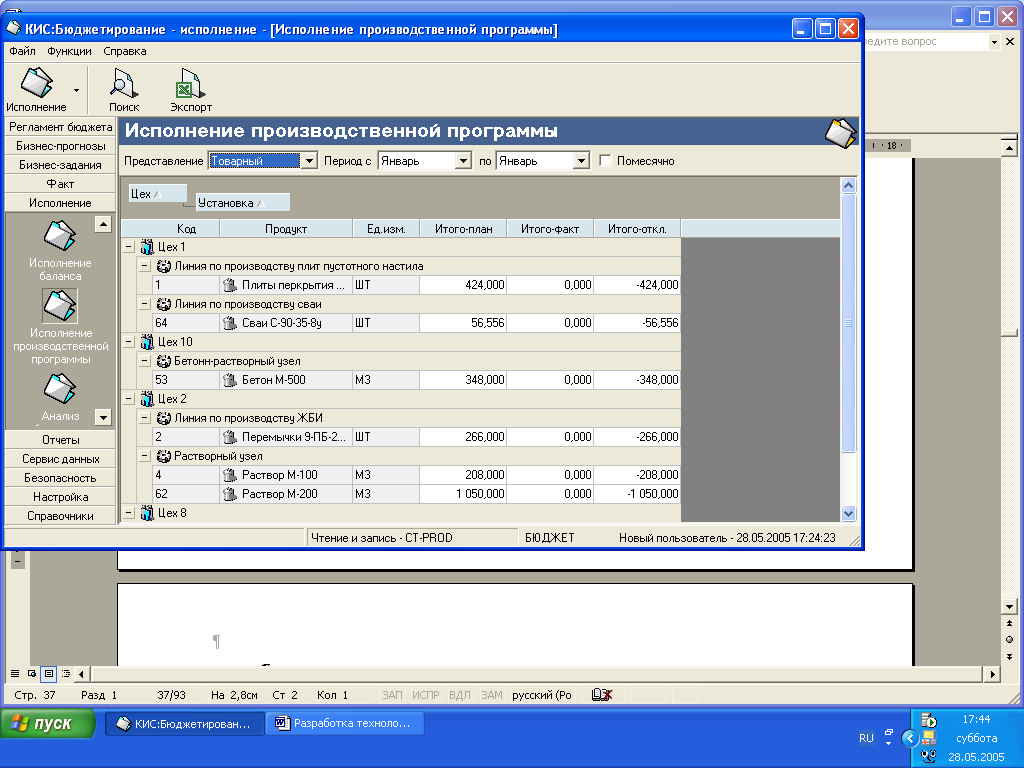This screenshot has width=1024, height=768.
Task: Collapse the Цех 10 tree node
Action: click(129, 342)
